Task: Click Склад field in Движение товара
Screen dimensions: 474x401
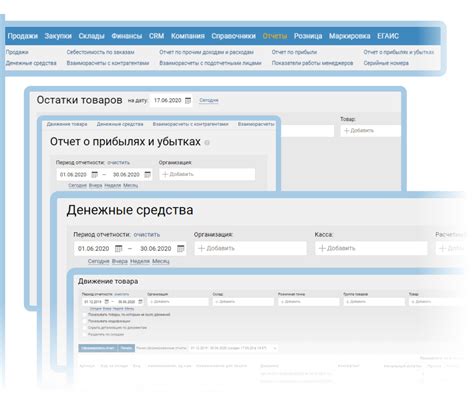Action: pyautogui.click(x=243, y=302)
